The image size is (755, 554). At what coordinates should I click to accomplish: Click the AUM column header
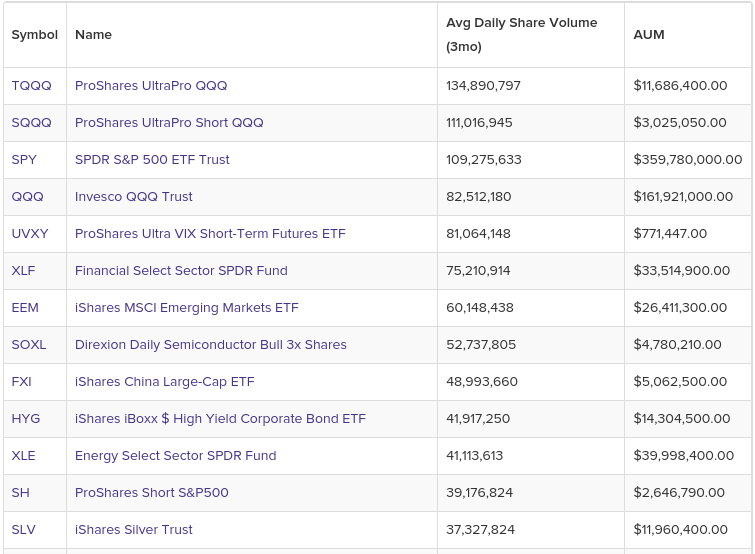tap(649, 35)
